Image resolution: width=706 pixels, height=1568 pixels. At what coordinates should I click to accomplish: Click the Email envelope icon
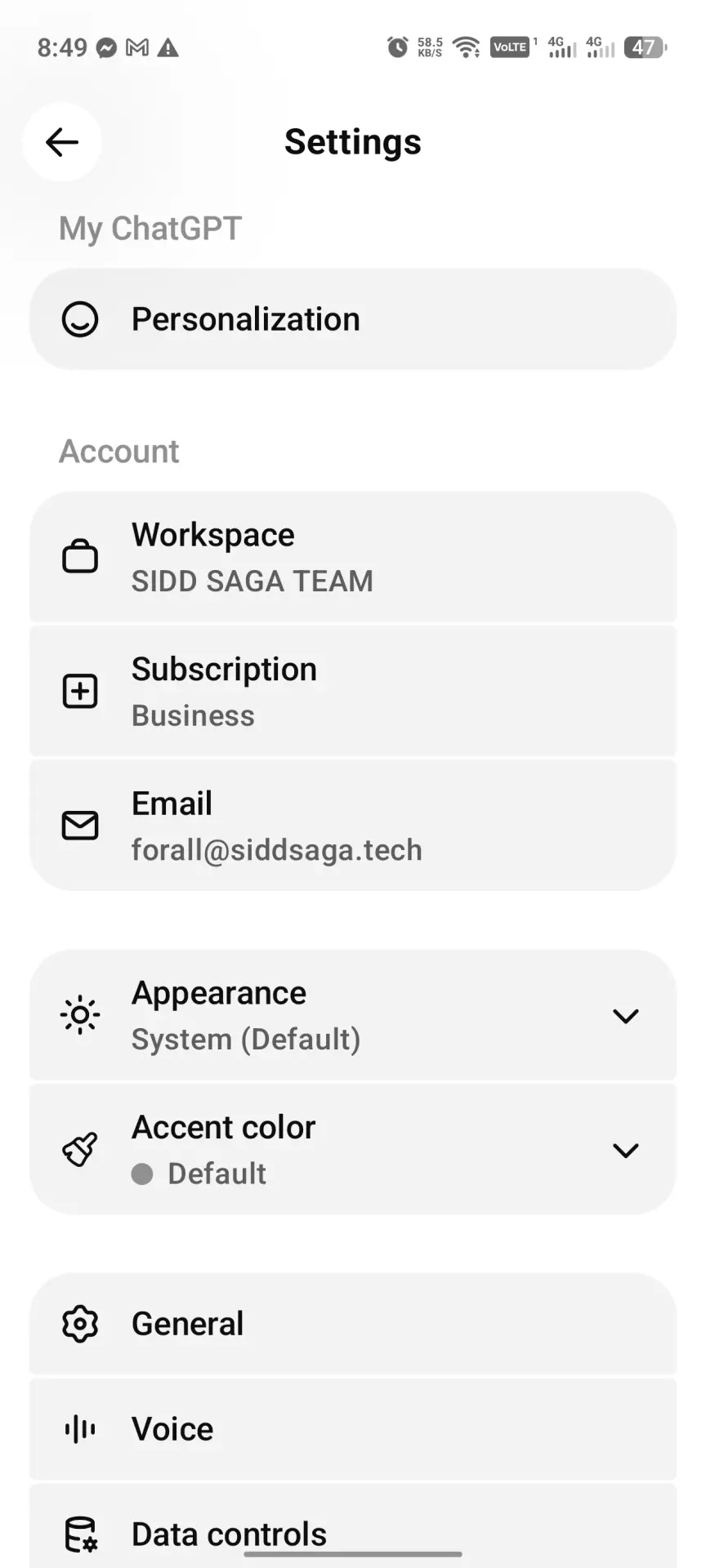[x=80, y=826]
